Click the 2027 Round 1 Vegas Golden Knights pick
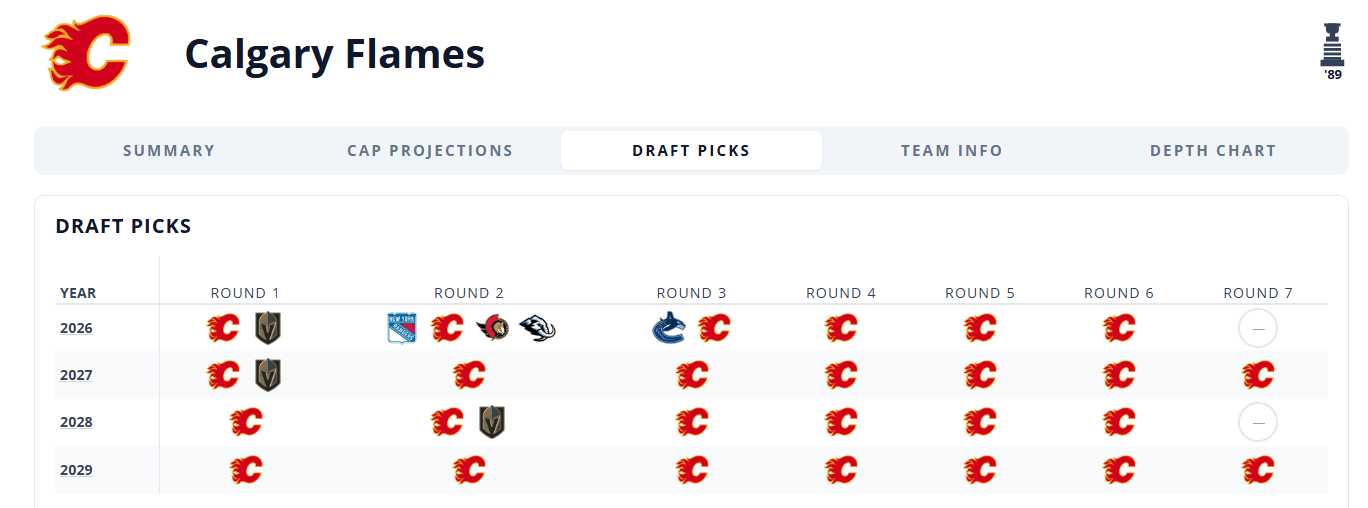 (268, 375)
